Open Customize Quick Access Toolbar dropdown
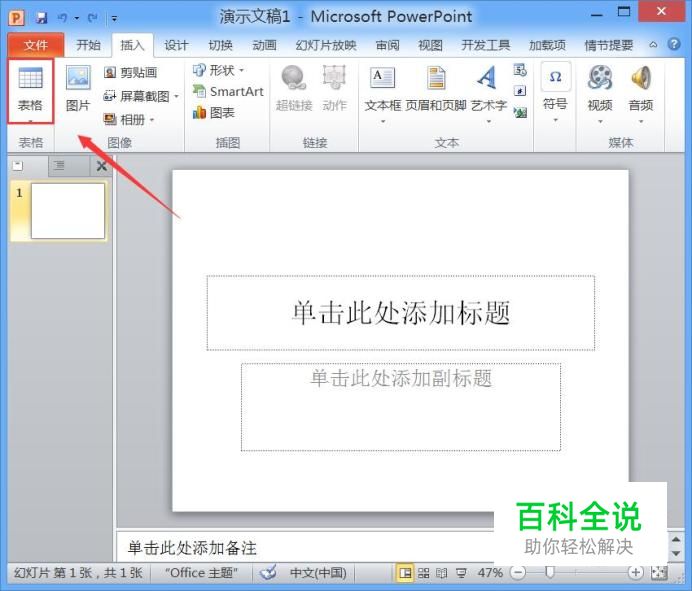 pyautogui.click(x=114, y=18)
